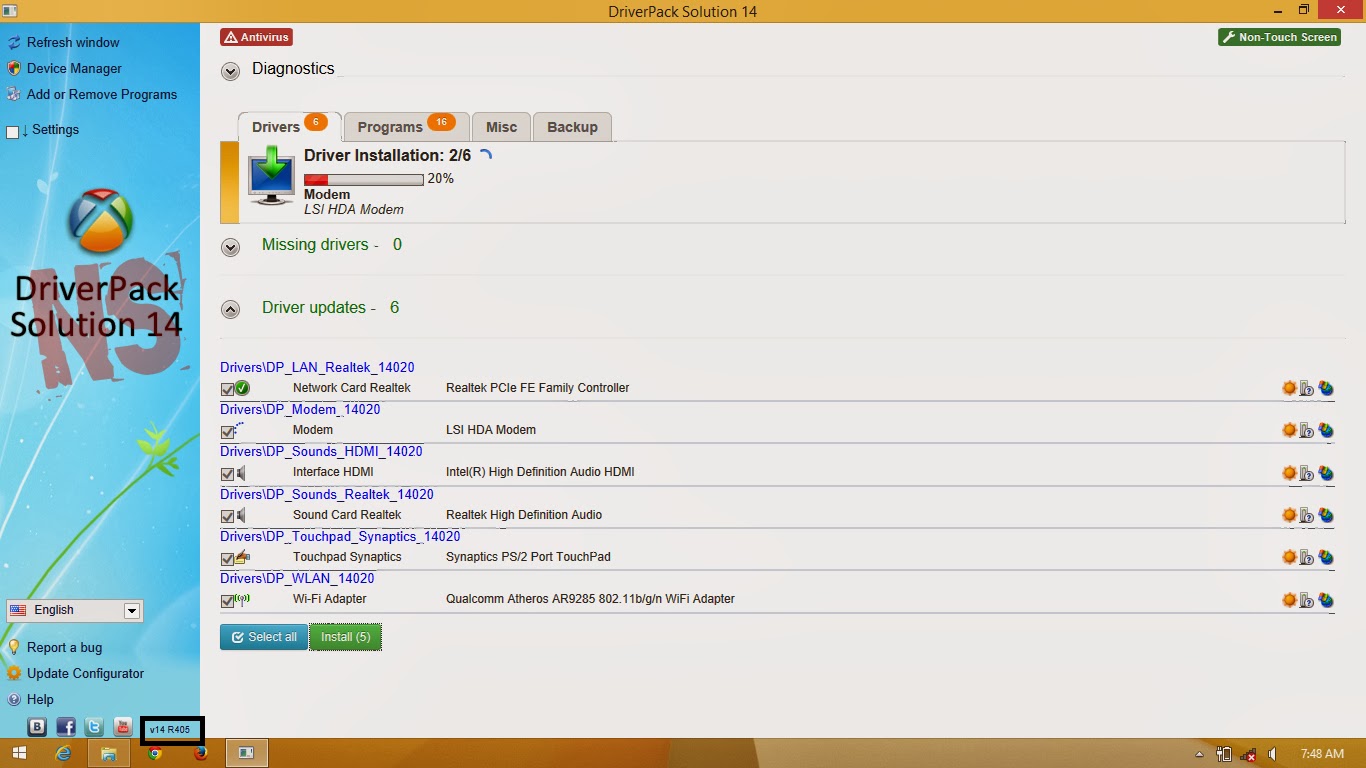Open Internet Explorer from the taskbar
Image resolution: width=1366 pixels, height=768 pixels.
64,753
